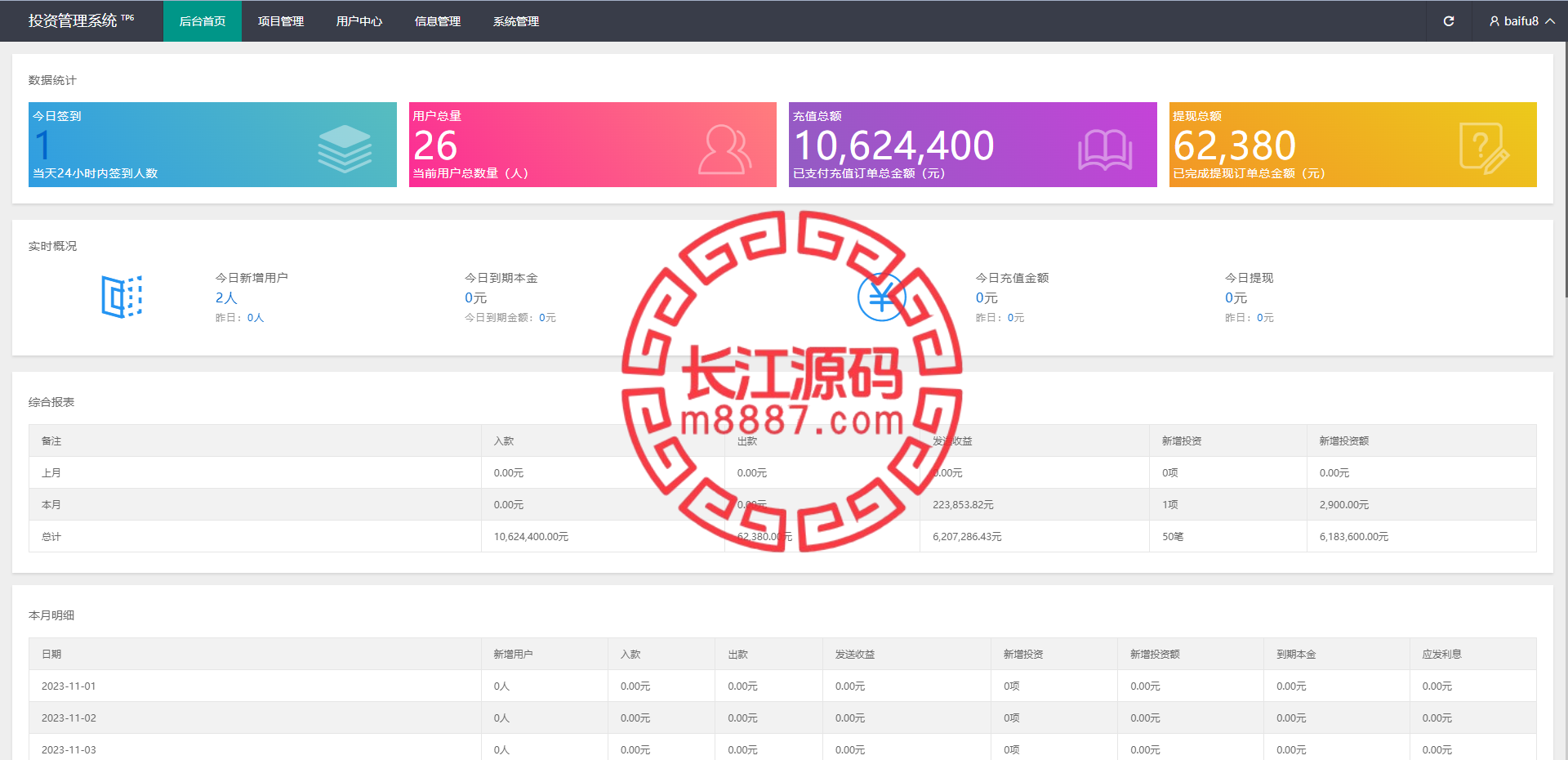
Task: Click the blue door icon in 实时概况
Action: (x=122, y=296)
